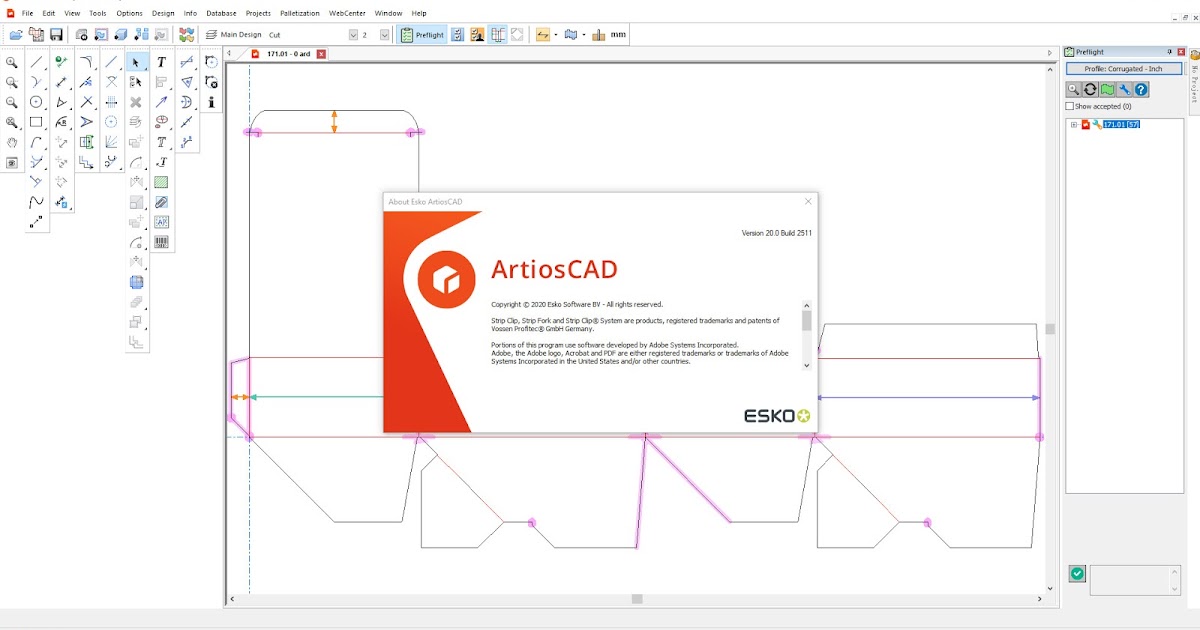Select the 171.01 [57] tree item
The image size is (1200, 630).
[x=1120, y=125]
